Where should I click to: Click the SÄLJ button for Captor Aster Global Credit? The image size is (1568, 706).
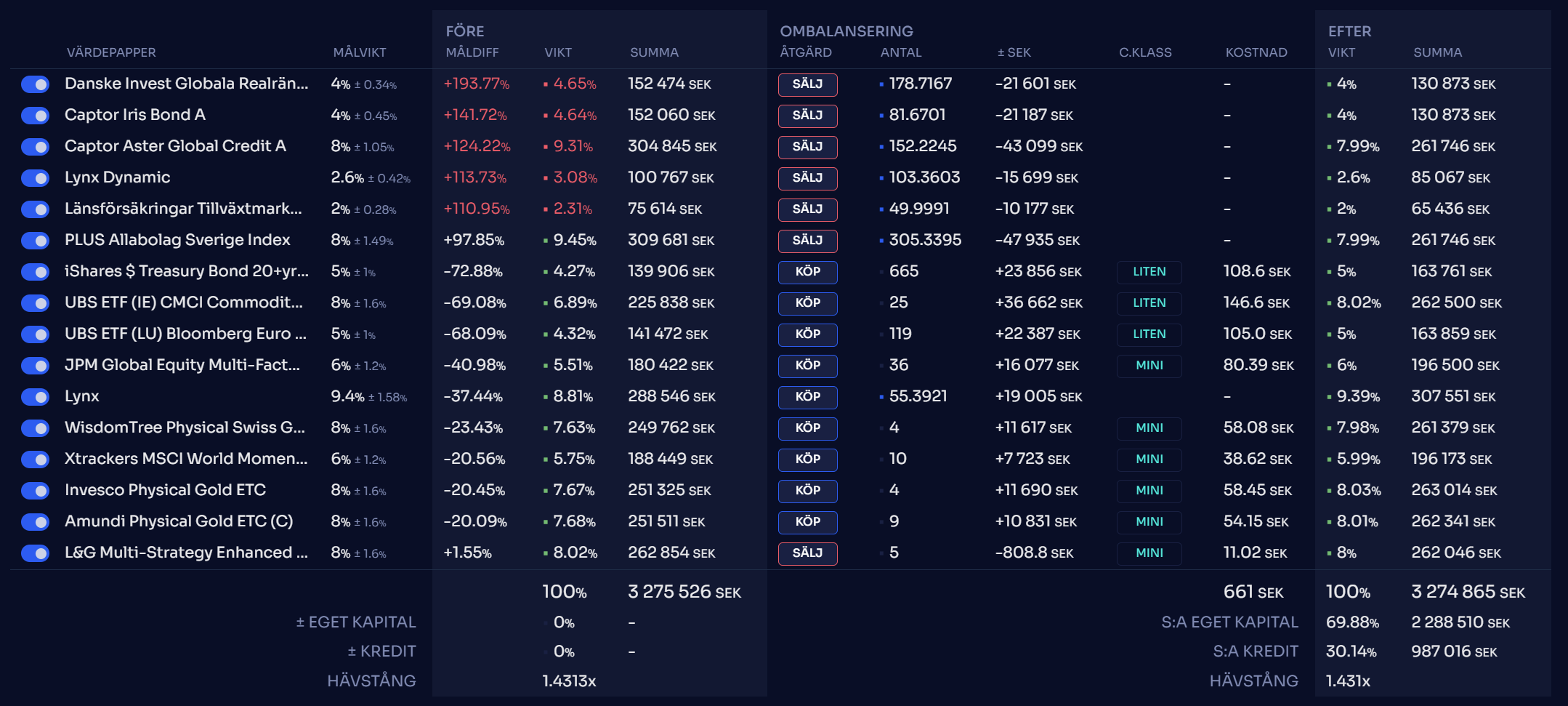[807, 147]
